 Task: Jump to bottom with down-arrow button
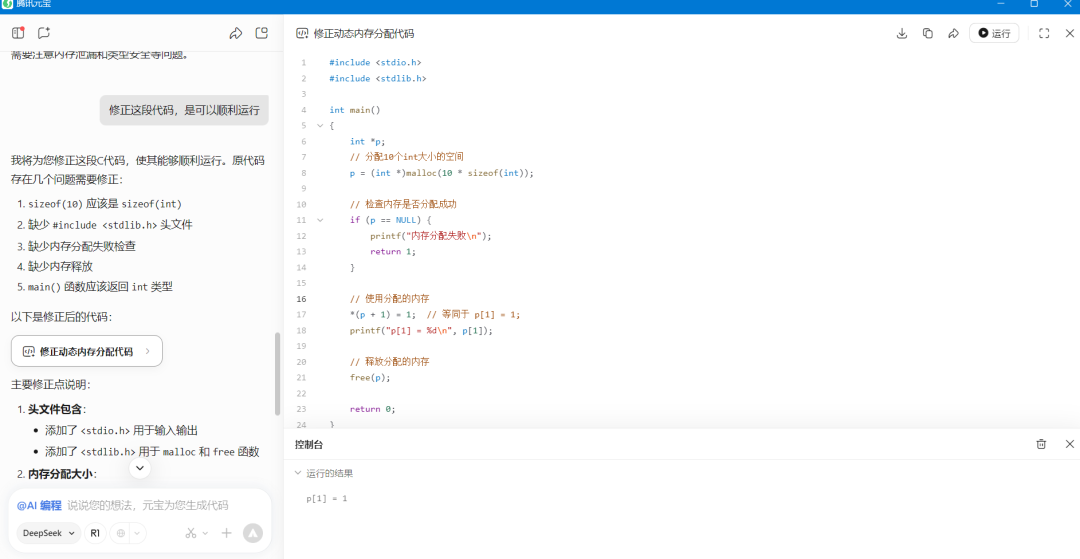(x=140, y=468)
